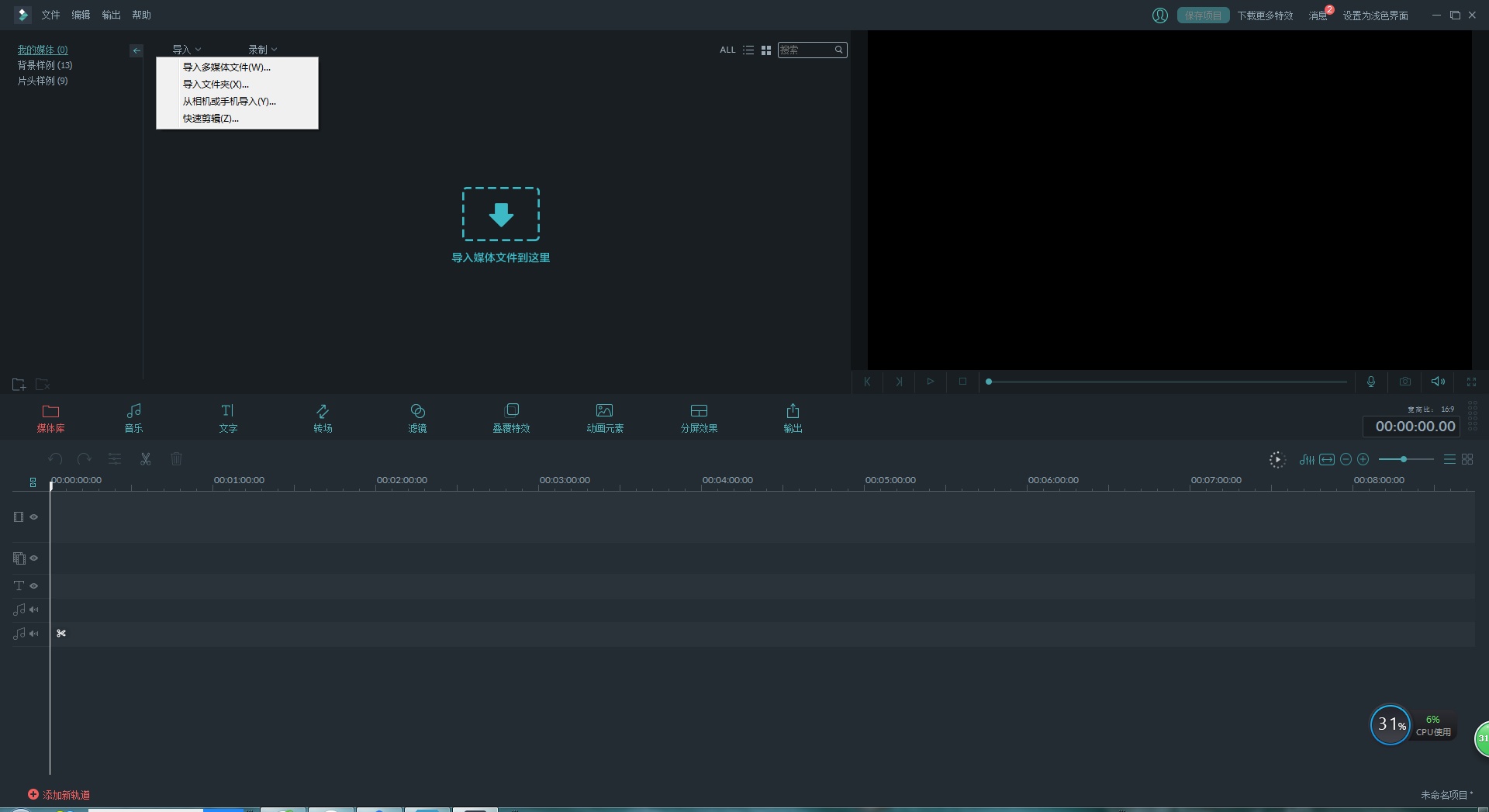Click the 输出 export icon in toolbar
Screen dimensions: 1489x812
pos(793,417)
